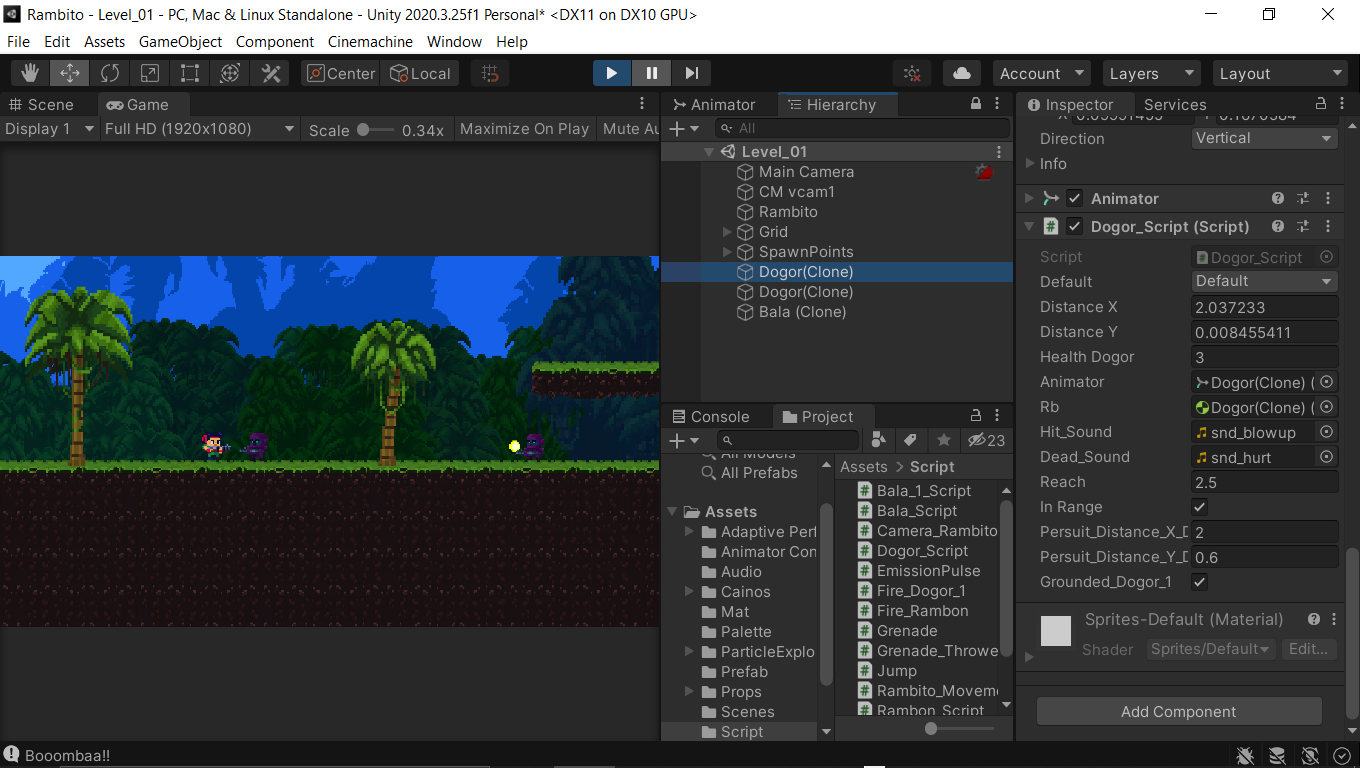Search by type in Project panel
The image size is (1360, 768).
coord(879,440)
